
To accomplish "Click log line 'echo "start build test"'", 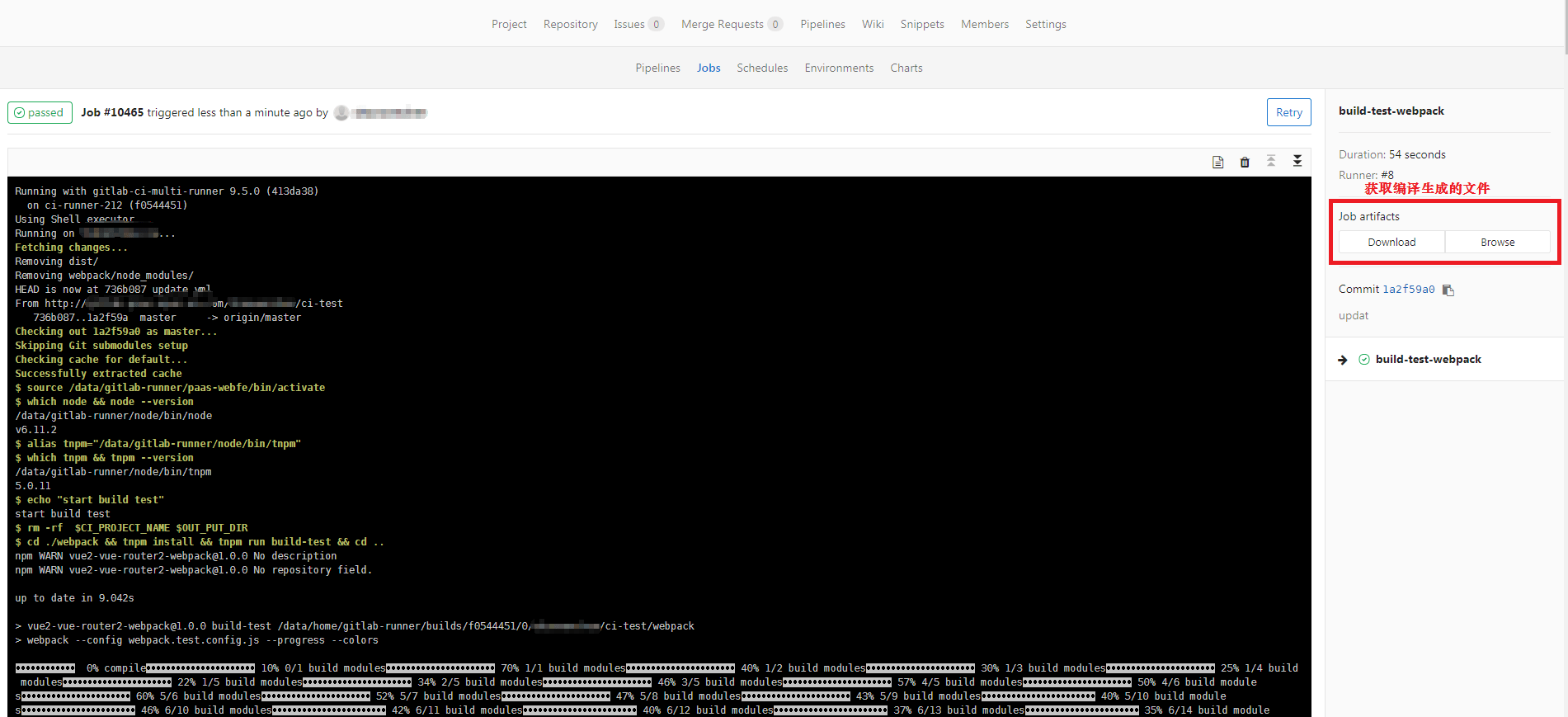I will pos(90,500).
